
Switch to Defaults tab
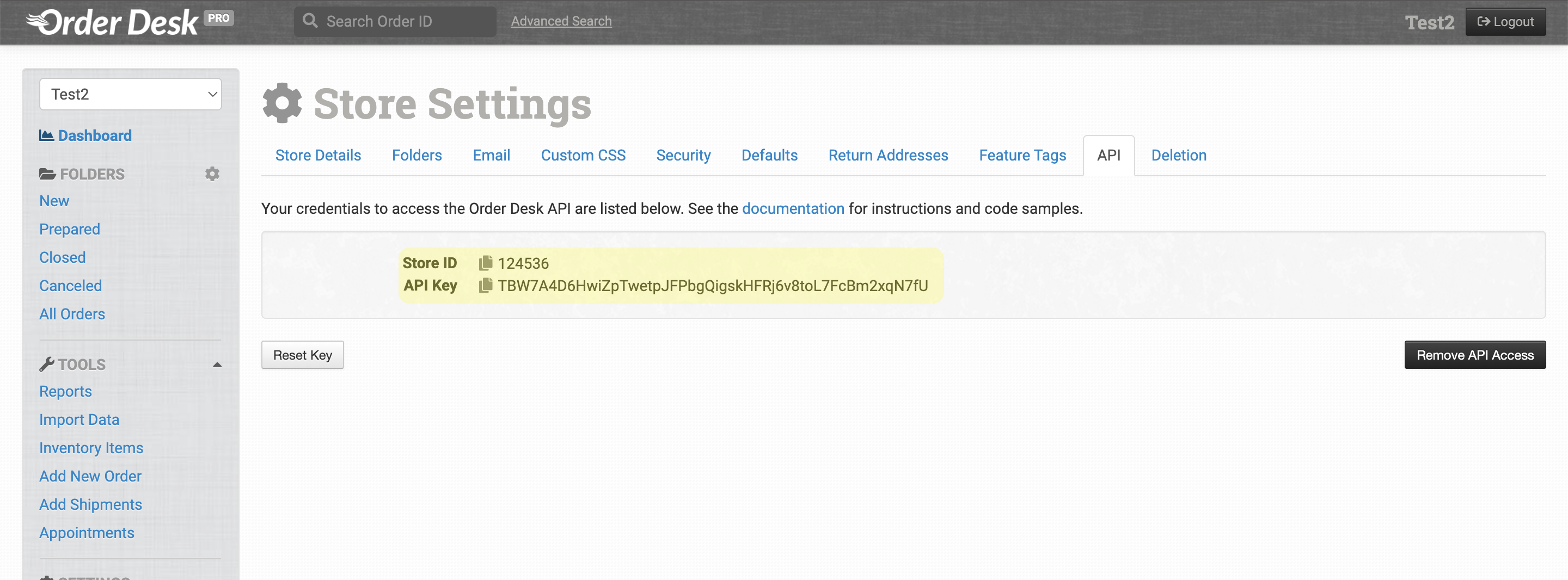pos(769,156)
